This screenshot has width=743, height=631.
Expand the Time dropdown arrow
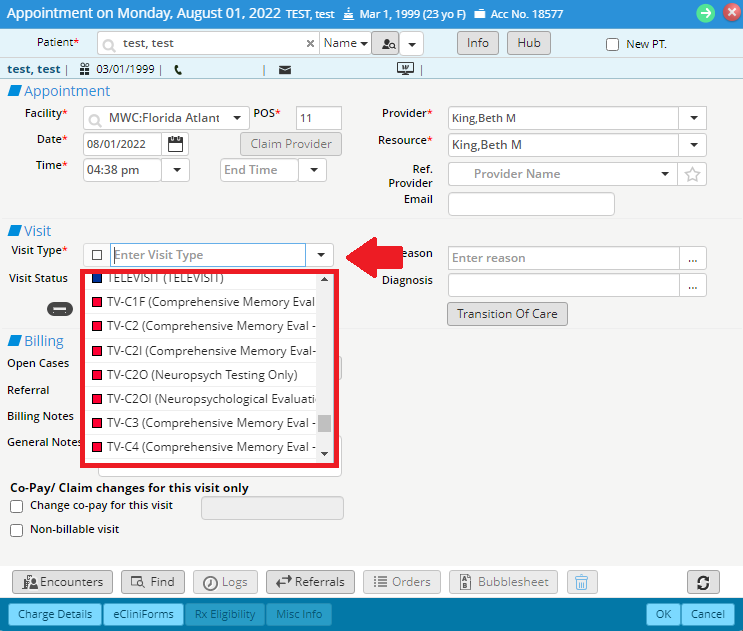point(176,170)
